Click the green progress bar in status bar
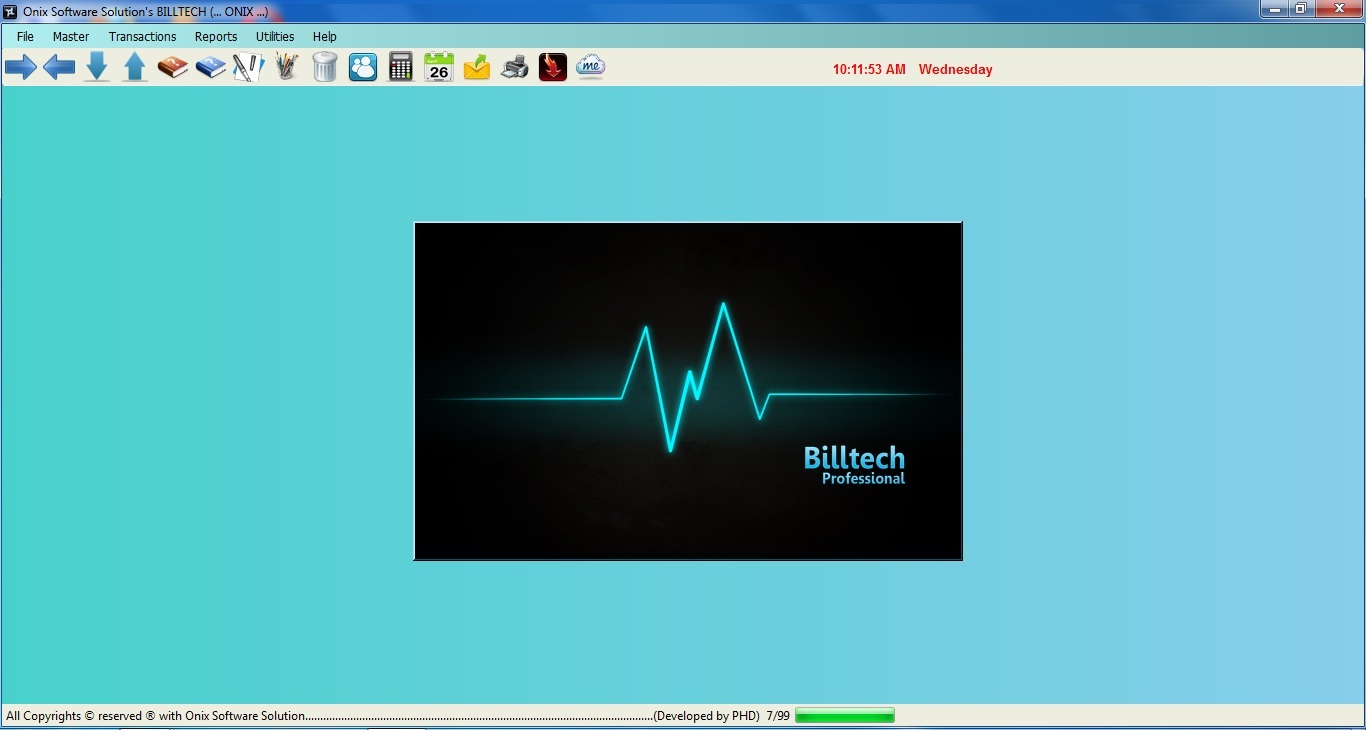1366x730 pixels. coord(845,715)
